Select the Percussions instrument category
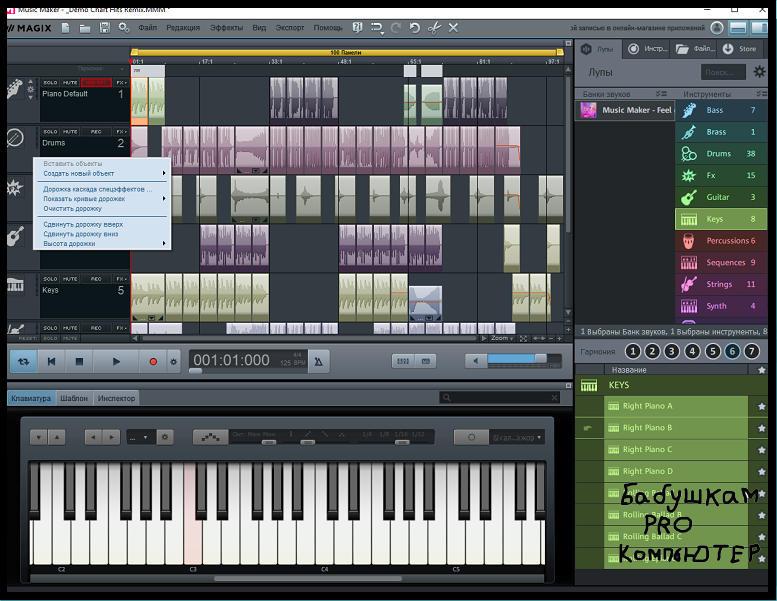This screenshot has height=601, width=777. coord(721,241)
